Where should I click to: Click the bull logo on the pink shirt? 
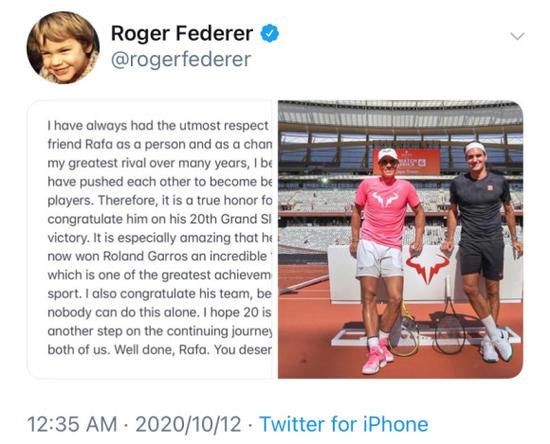point(385,199)
